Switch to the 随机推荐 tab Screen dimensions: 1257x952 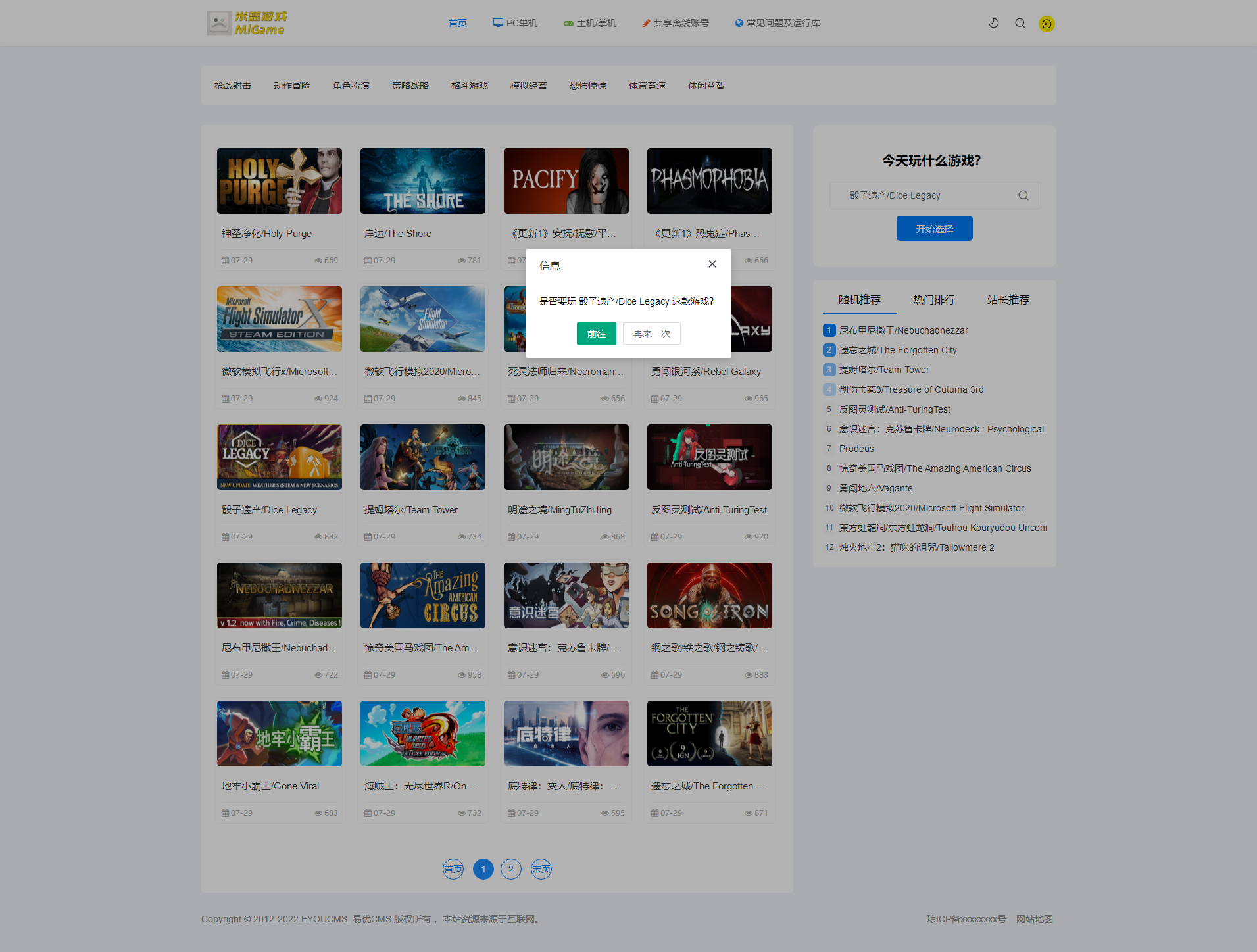tap(860, 300)
